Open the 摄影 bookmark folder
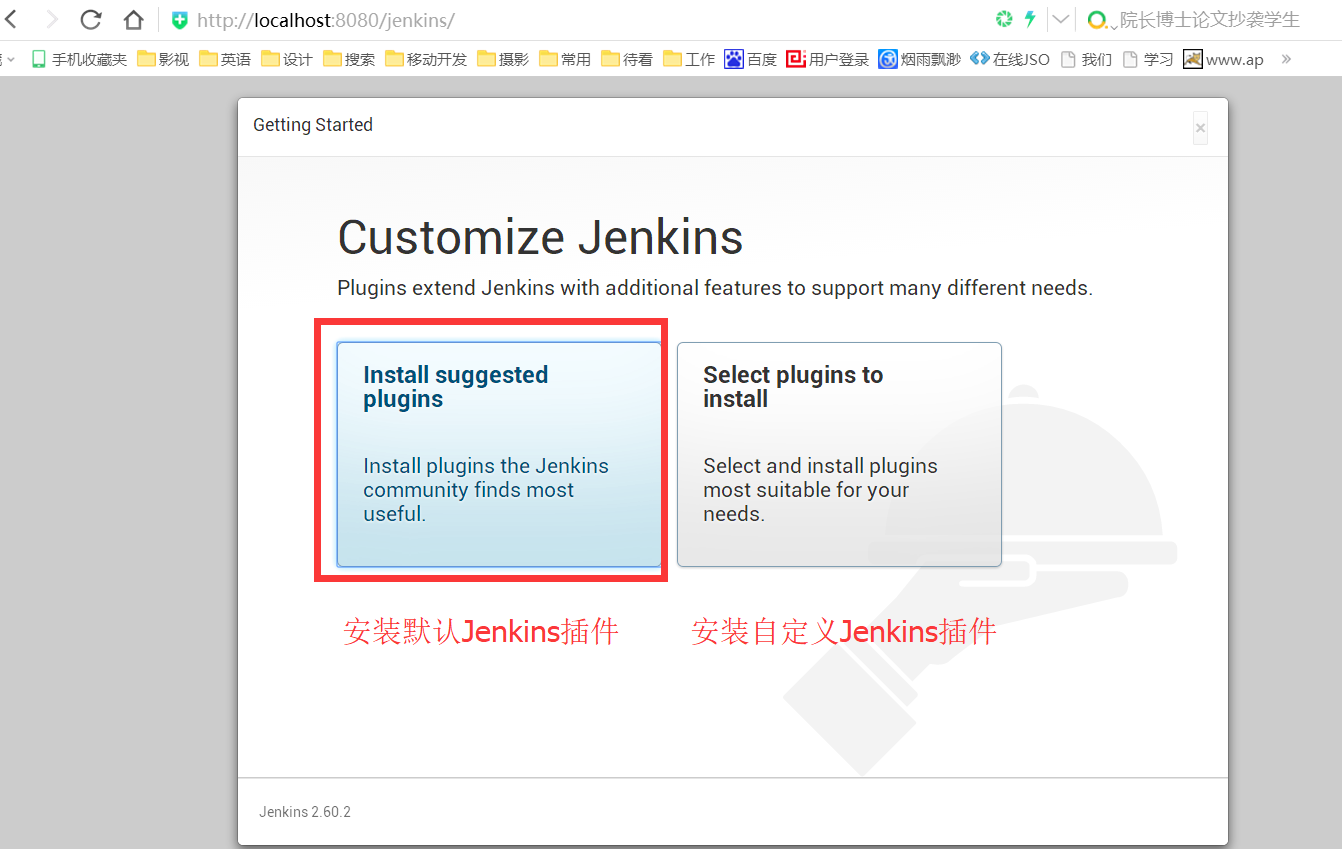Screen dimensions: 1342x849 click(x=503, y=59)
